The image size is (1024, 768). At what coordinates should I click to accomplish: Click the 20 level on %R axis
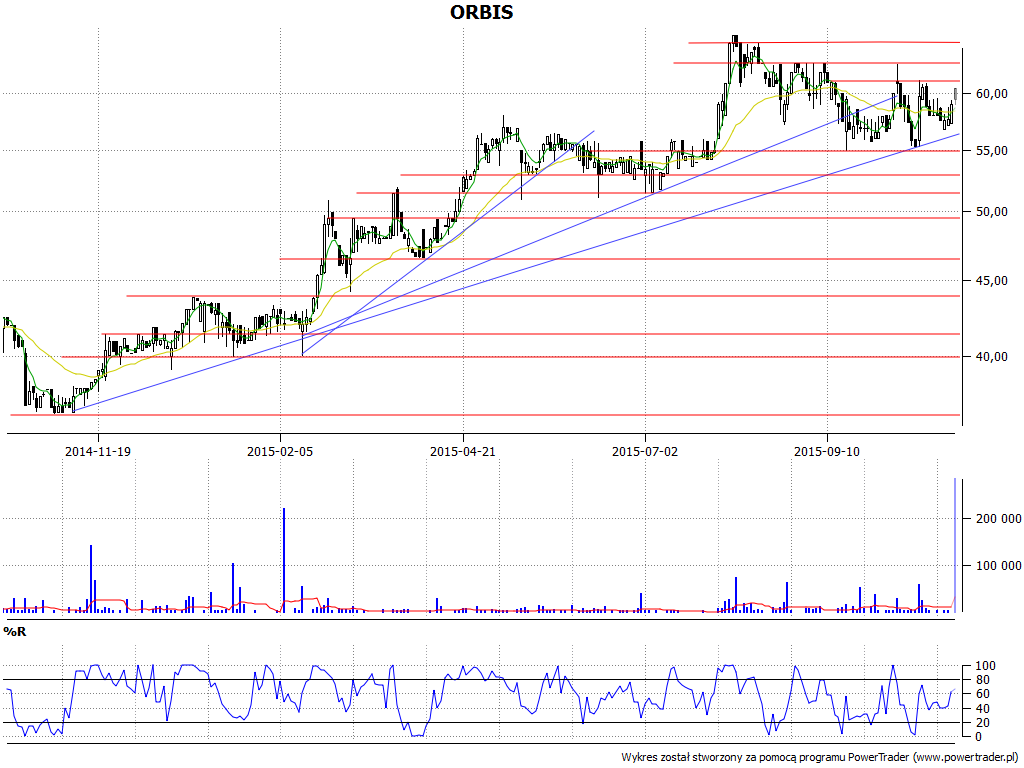[983, 723]
